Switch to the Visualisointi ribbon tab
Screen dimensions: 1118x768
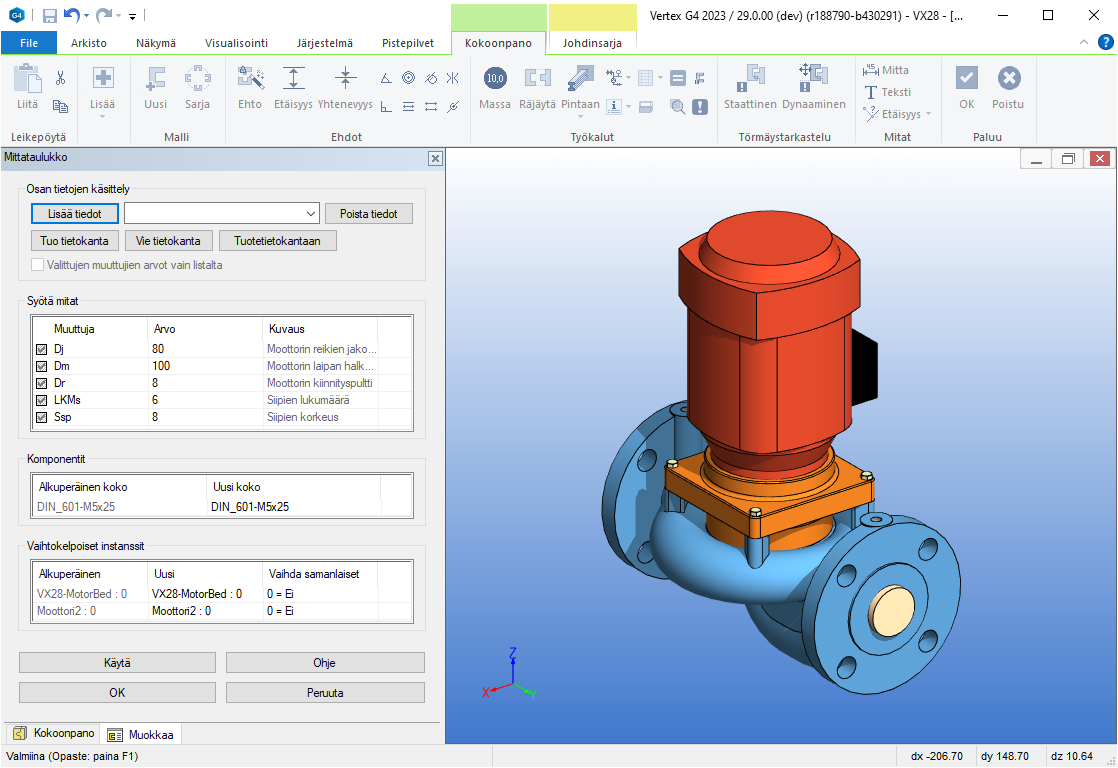[236, 43]
